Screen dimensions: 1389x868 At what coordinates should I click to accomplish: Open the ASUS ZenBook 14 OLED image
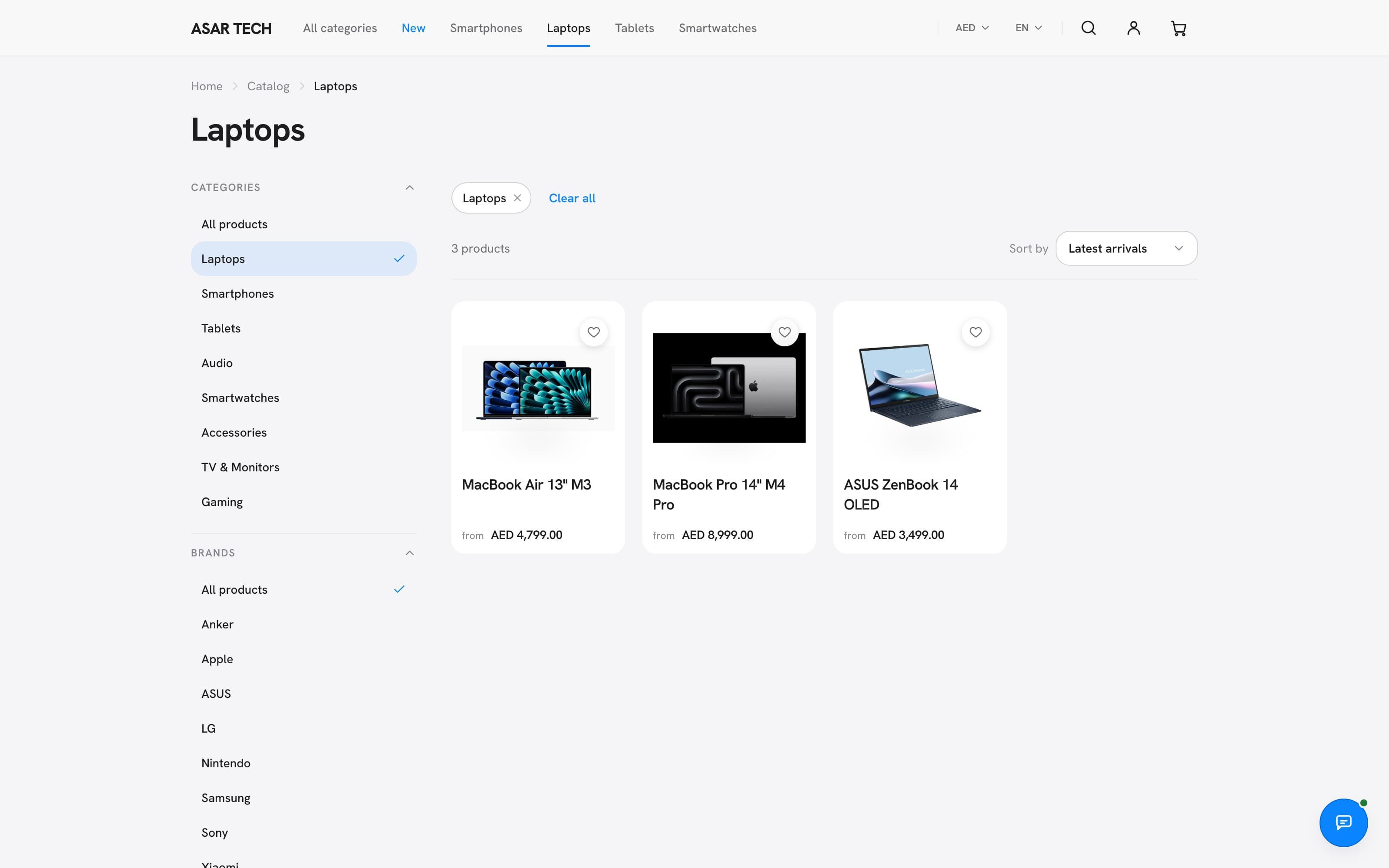click(920, 385)
